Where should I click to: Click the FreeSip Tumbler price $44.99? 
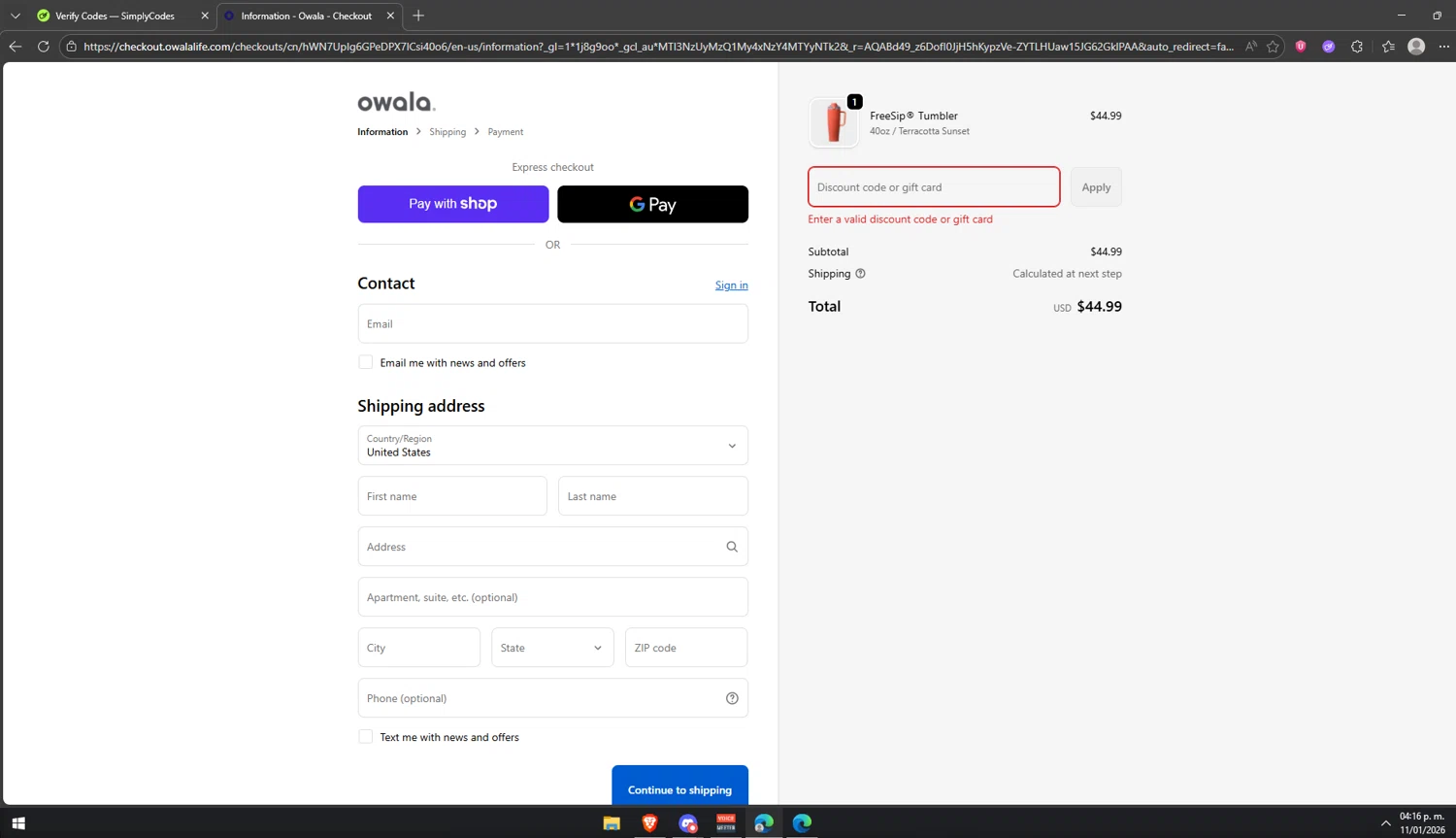[x=1106, y=116]
